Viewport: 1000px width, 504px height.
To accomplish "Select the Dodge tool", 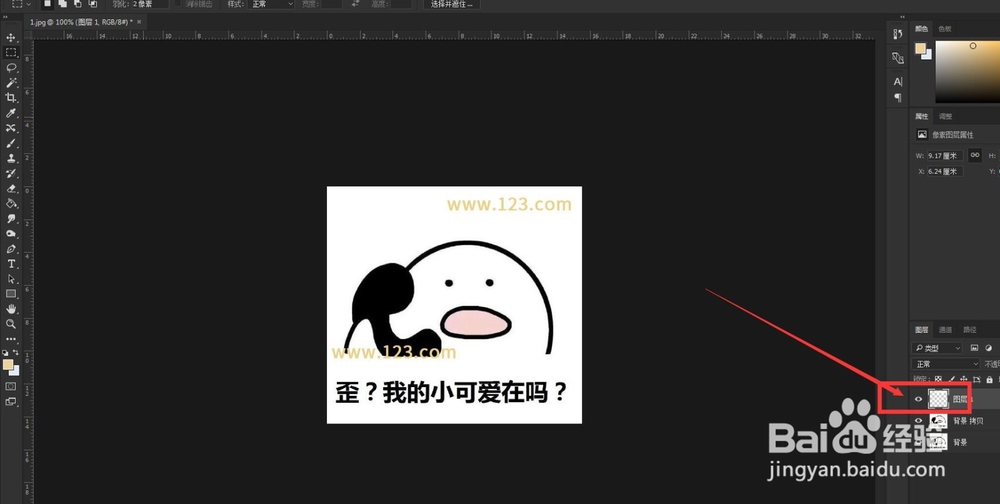I will [x=11, y=234].
